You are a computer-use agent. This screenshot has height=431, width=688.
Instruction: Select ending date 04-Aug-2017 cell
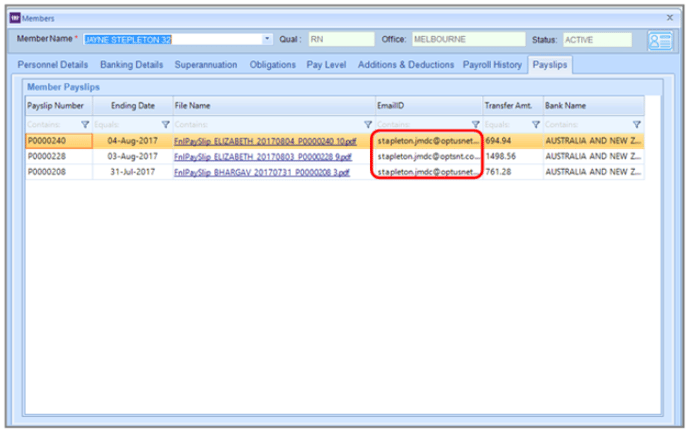pyautogui.click(x=133, y=141)
